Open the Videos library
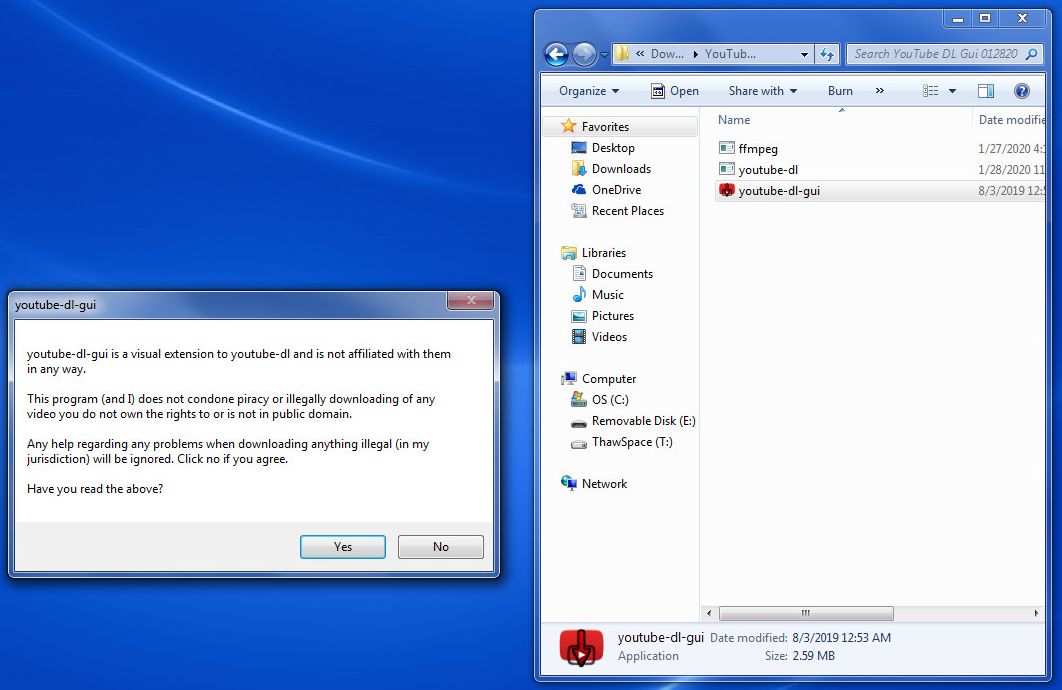 click(x=609, y=337)
